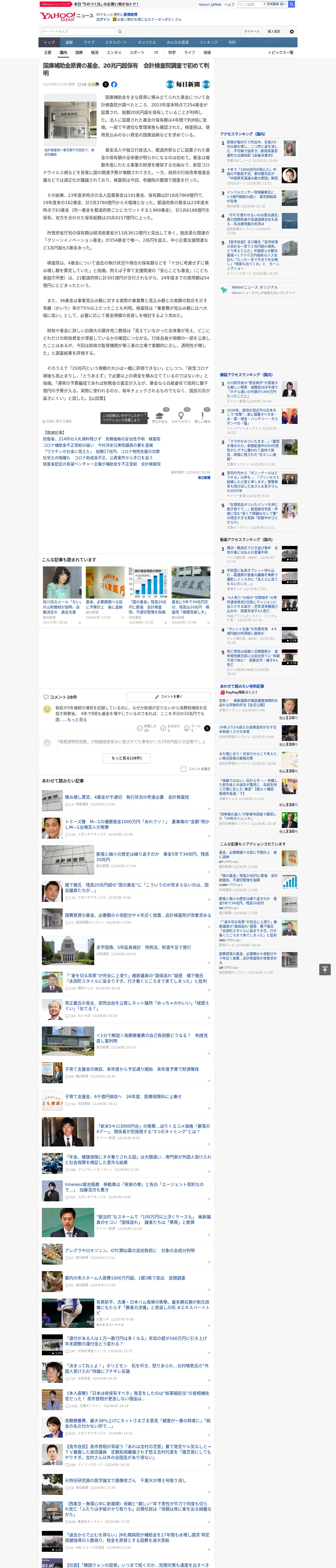The height and width of the screenshot is (1568, 336).
Task: Open マイページ button
Action: pos(251,32)
